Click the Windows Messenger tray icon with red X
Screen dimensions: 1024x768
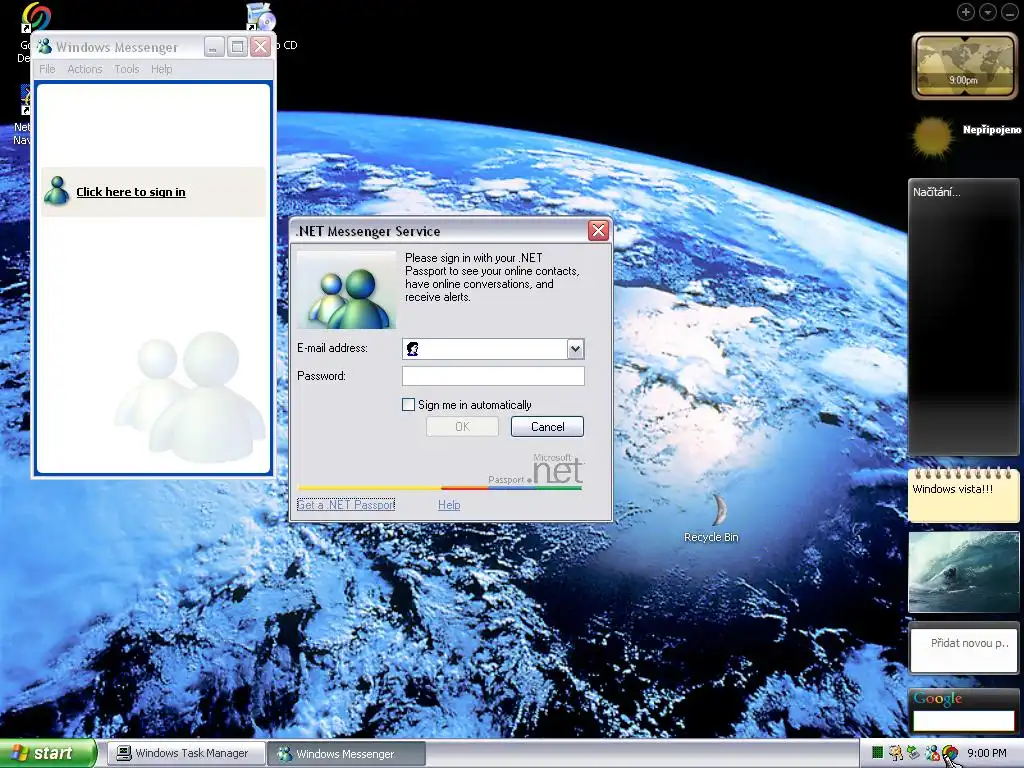[932, 753]
